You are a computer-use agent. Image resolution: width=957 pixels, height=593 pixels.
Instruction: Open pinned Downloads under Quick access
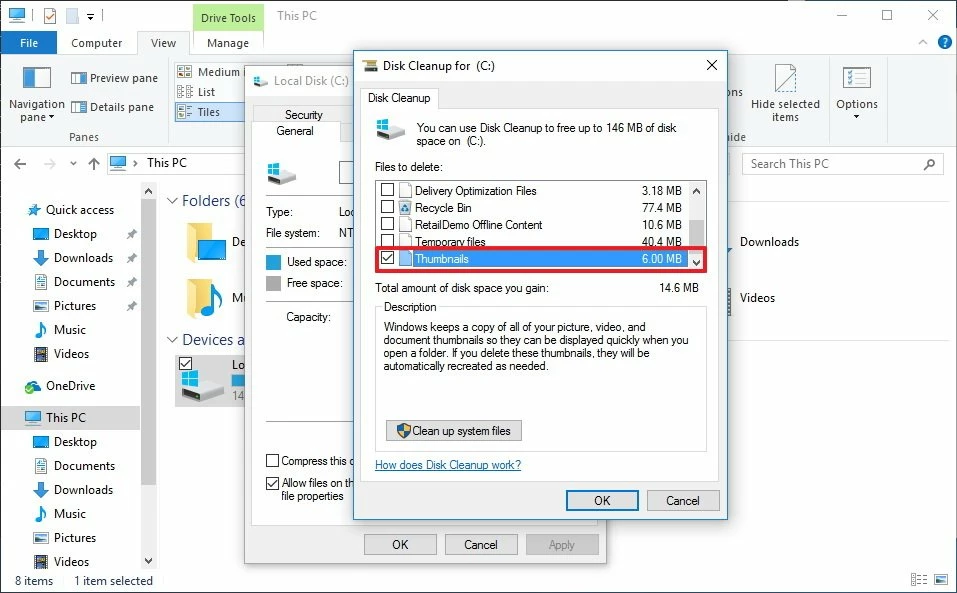click(83, 258)
